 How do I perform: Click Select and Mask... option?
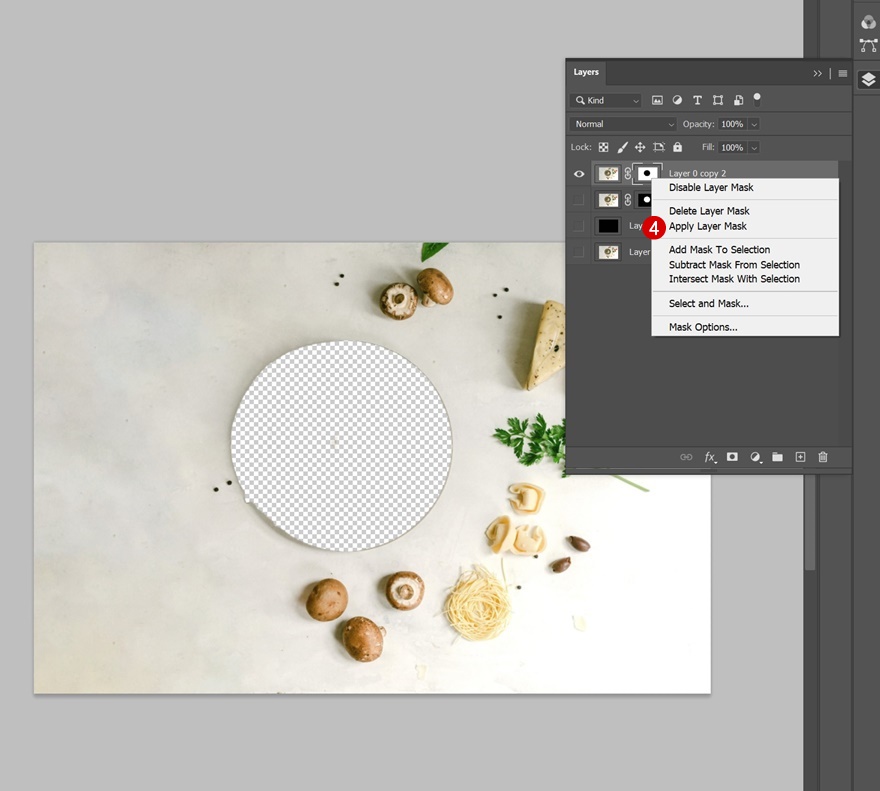708,303
